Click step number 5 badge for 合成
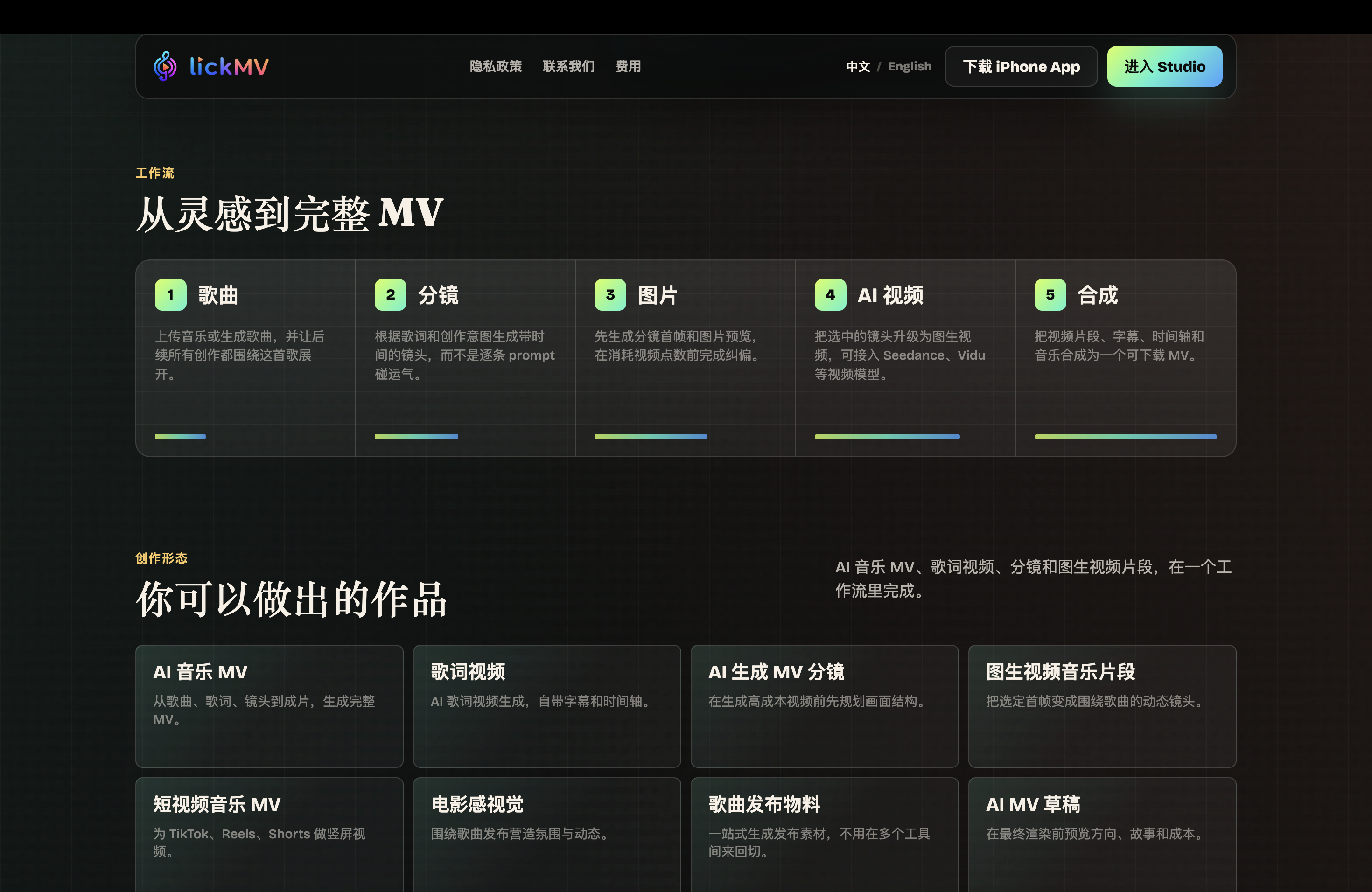Image resolution: width=1372 pixels, height=892 pixels. pyautogui.click(x=1050, y=295)
